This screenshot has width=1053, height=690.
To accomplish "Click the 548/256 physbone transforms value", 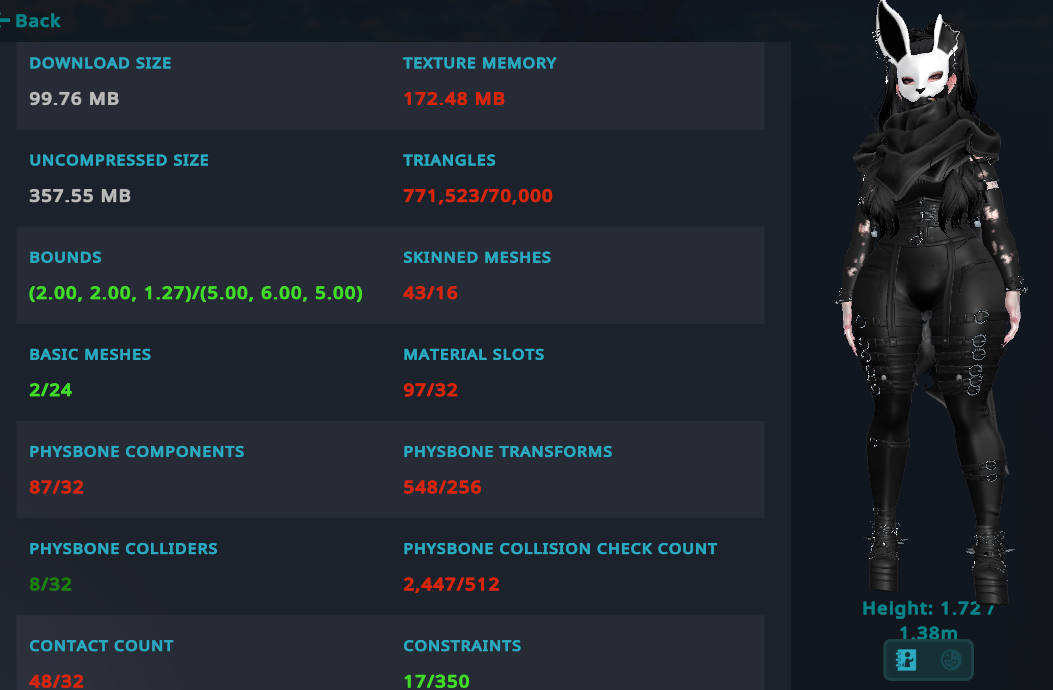I will click(x=442, y=487).
